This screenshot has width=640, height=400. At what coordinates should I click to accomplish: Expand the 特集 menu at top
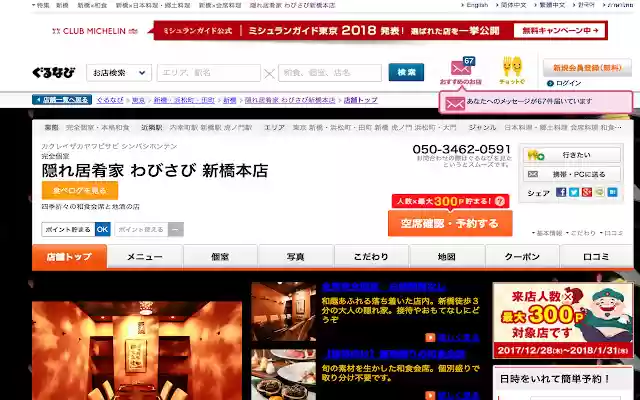point(40,5)
